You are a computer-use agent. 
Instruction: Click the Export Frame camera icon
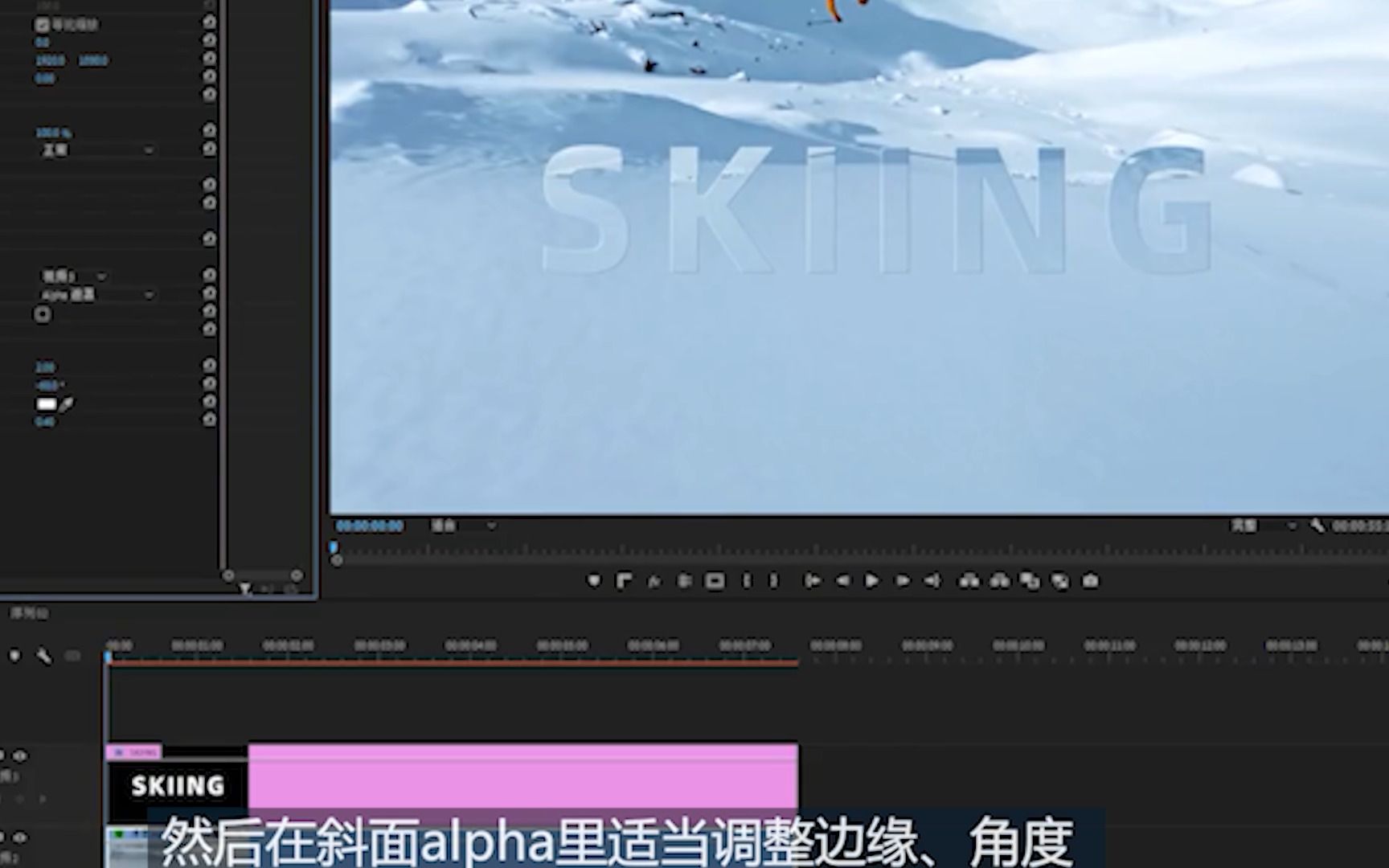1091,580
